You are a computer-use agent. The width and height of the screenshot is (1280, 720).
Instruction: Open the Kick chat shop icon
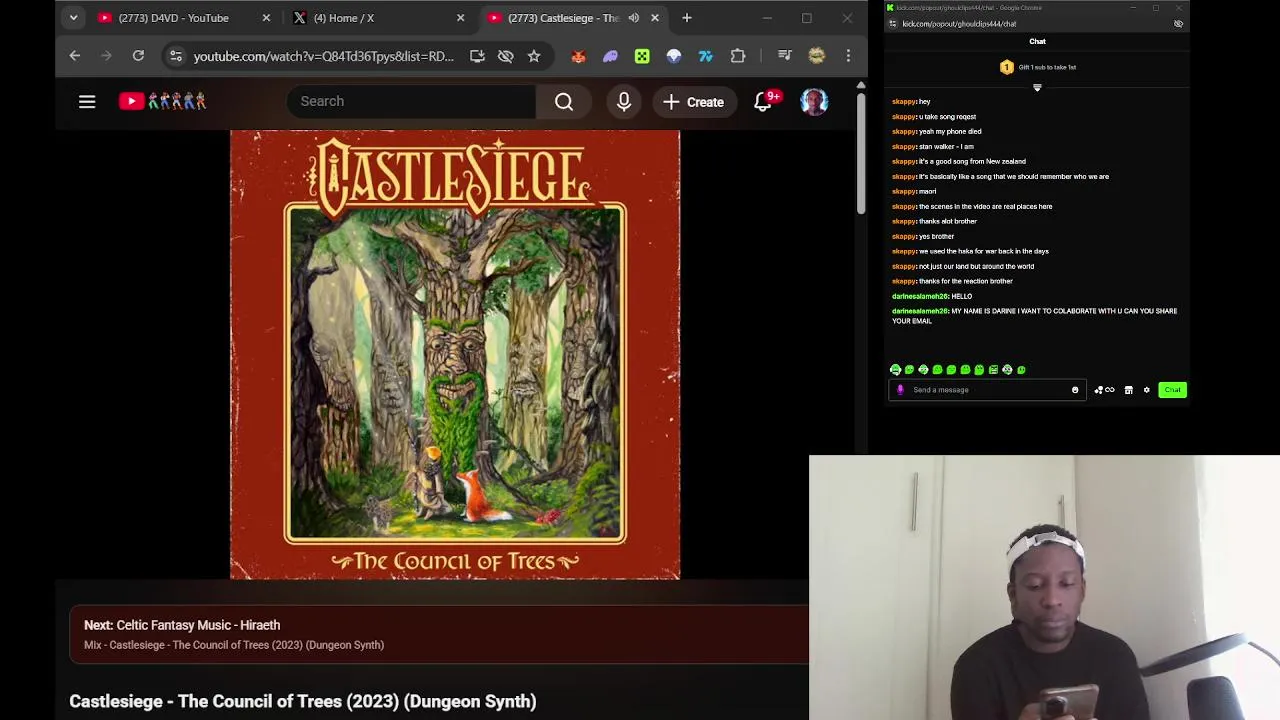point(1128,390)
